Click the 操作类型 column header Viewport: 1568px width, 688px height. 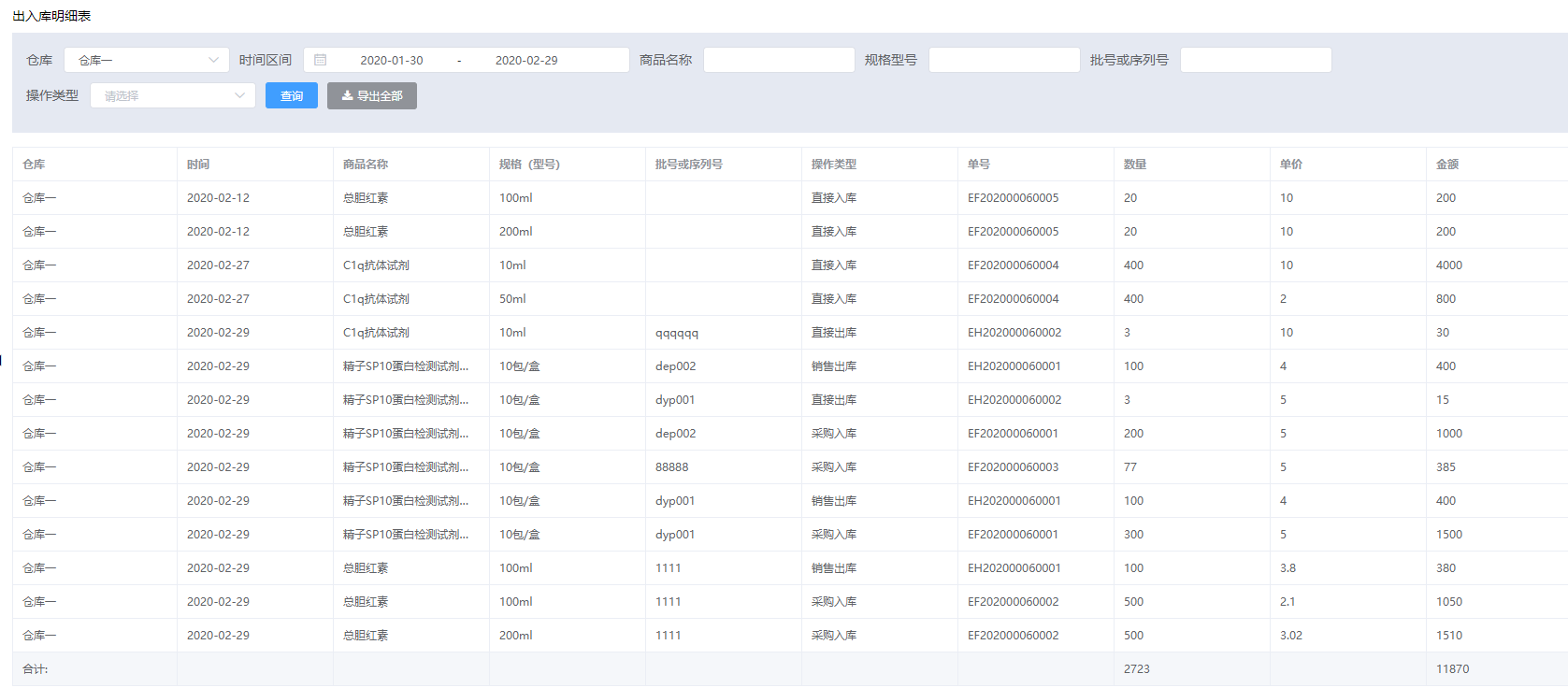coord(834,165)
